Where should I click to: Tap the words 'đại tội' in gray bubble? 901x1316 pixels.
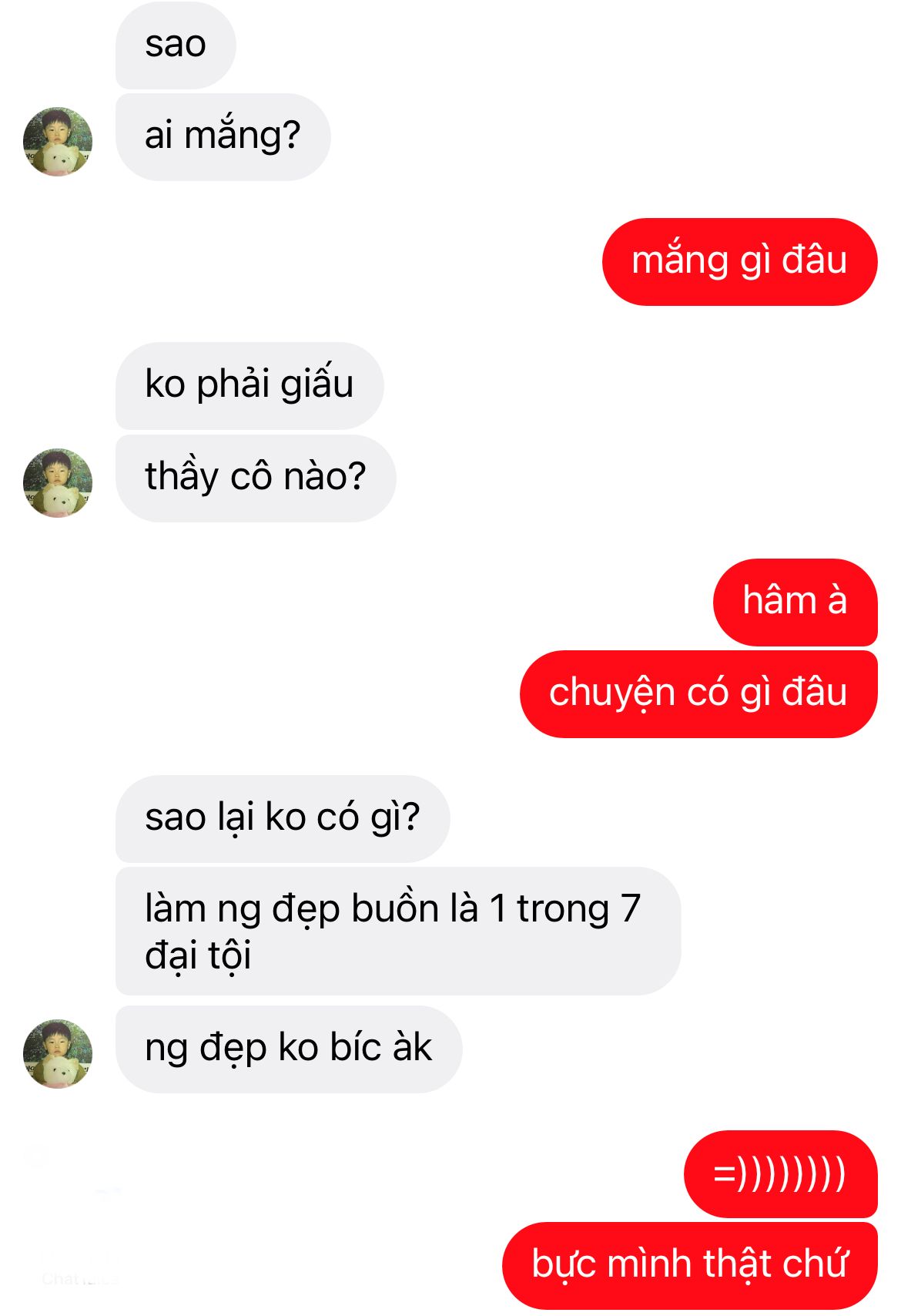[x=199, y=956]
